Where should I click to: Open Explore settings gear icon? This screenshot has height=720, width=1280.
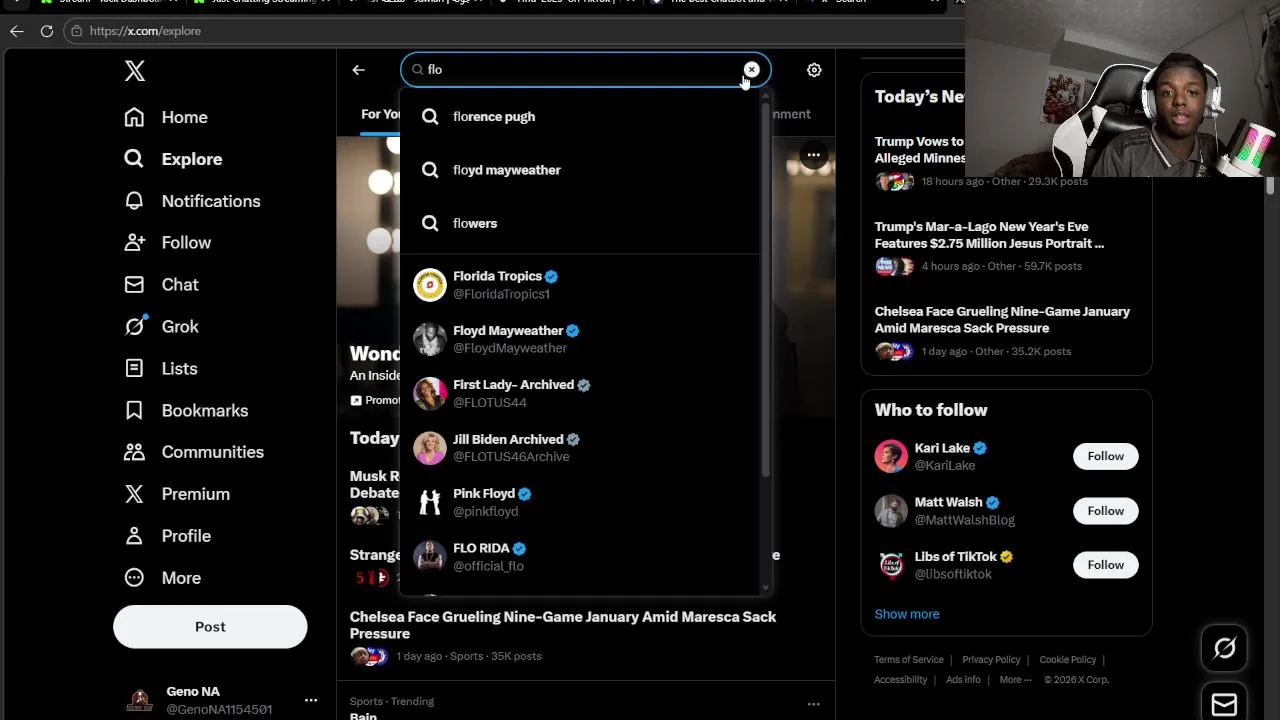point(814,70)
